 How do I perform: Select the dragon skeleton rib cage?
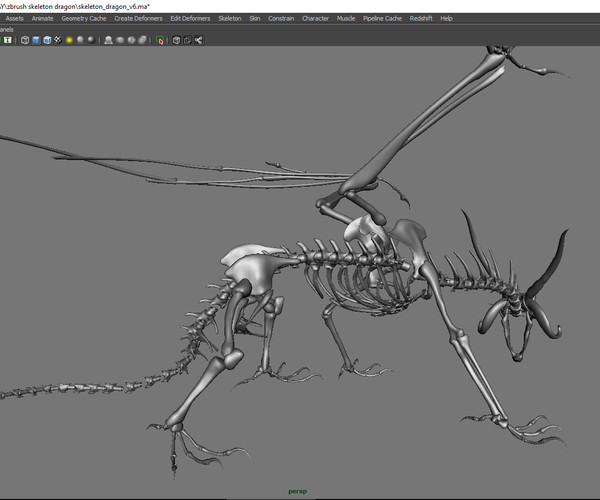360,285
